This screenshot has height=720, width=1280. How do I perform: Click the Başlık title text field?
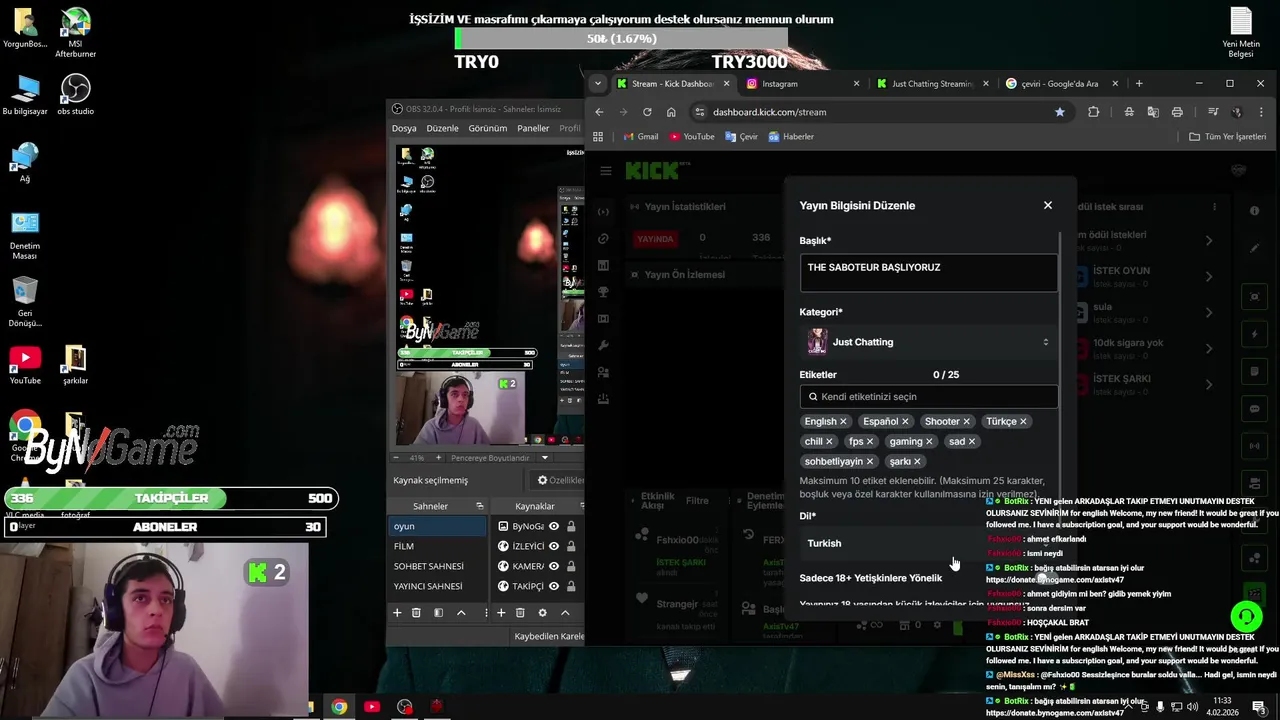928,272
